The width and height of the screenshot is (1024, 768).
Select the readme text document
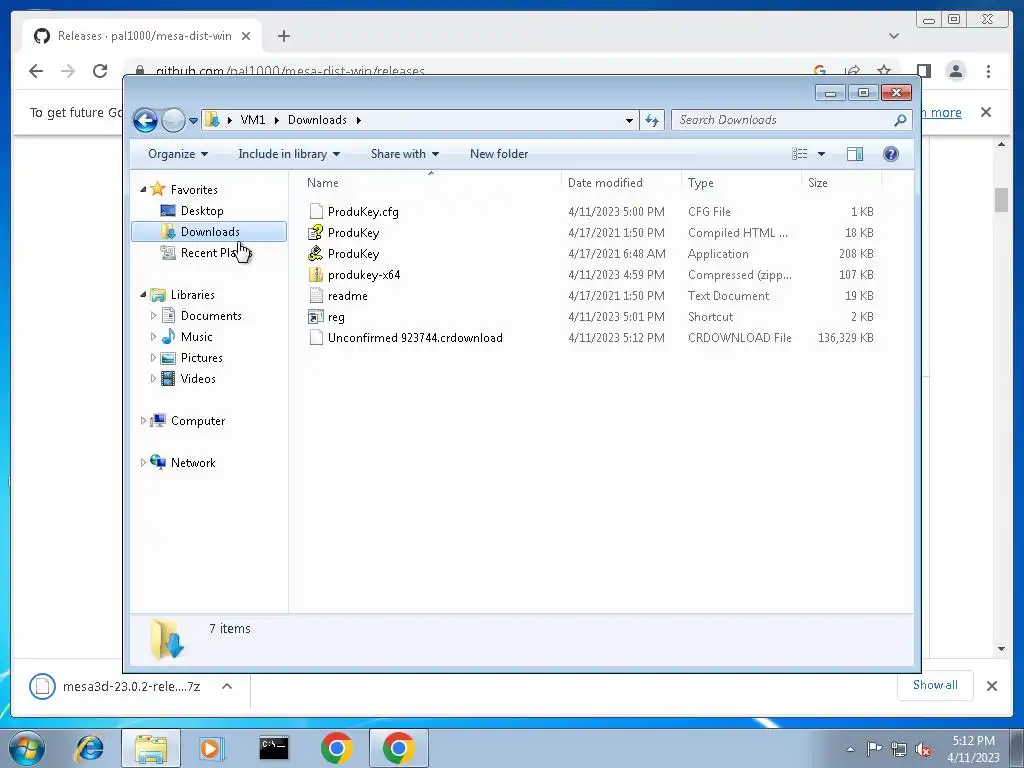347,296
